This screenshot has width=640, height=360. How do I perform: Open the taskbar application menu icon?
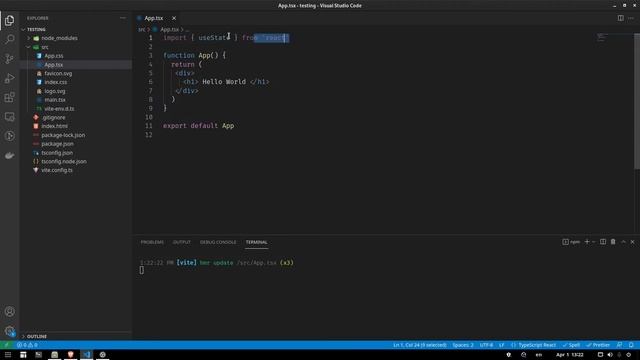click(7, 355)
